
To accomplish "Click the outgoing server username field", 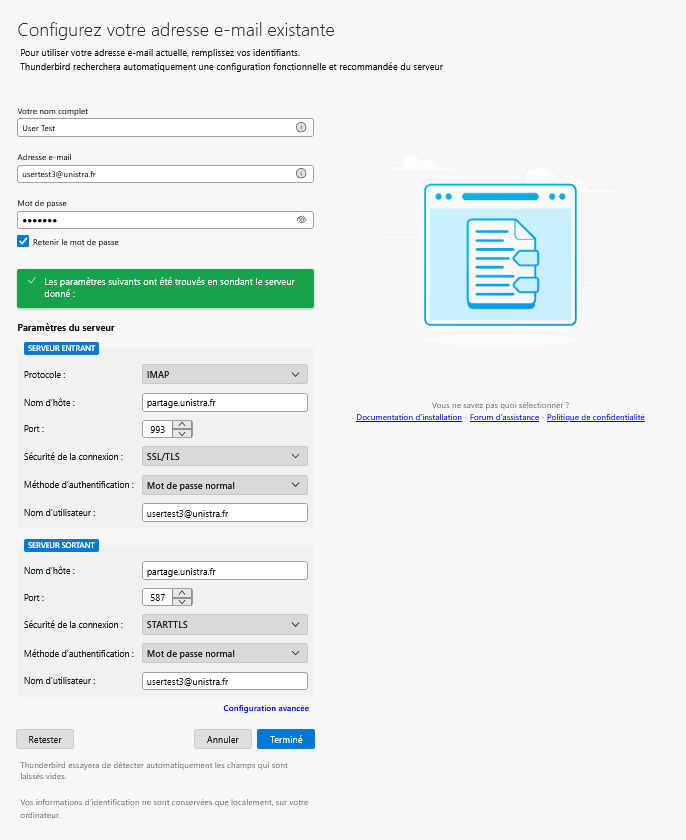I will (x=225, y=681).
